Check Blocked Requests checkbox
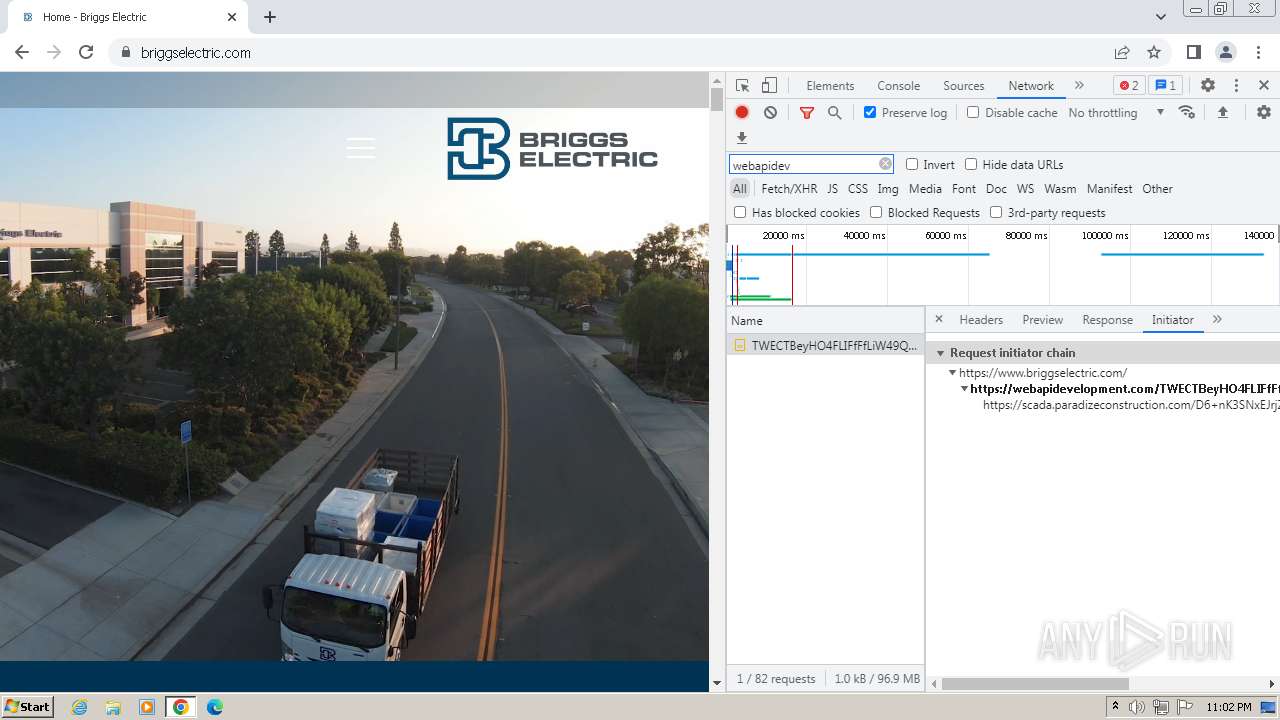The width and height of the screenshot is (1280, 720). click(x=876, y=213)
